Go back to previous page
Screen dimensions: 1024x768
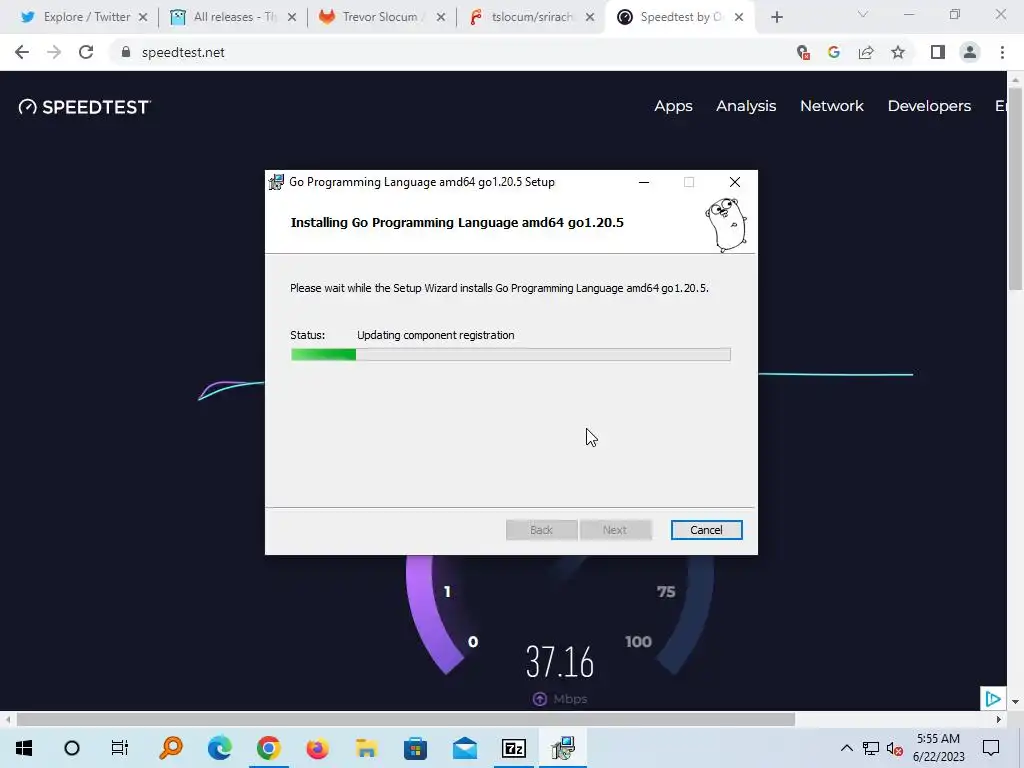click(x=22, y=52)
